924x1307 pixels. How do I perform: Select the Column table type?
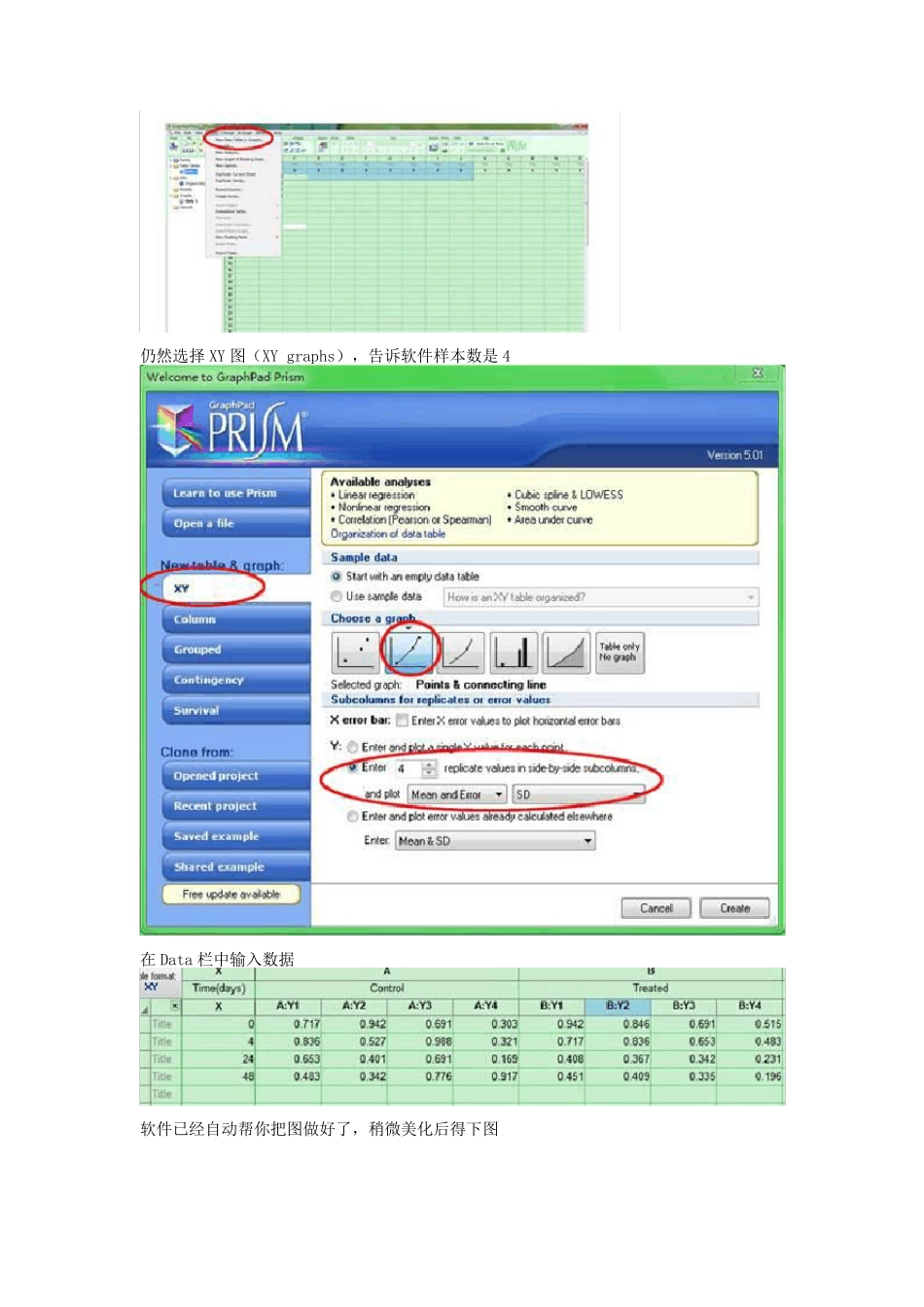click(236, 619)
